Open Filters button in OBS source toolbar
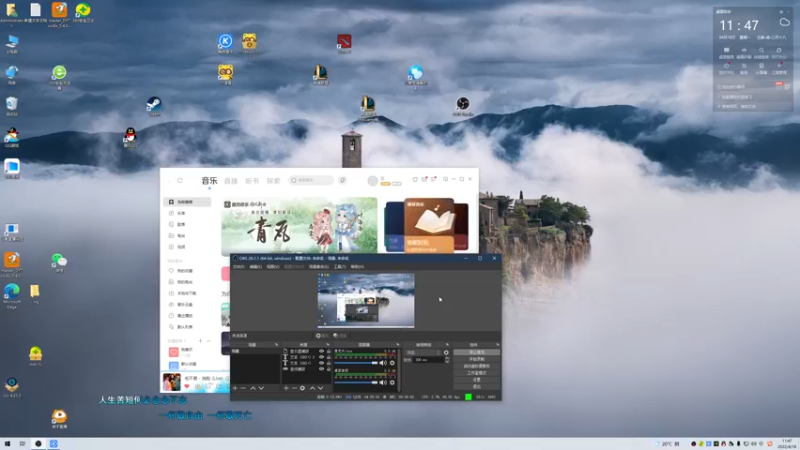 click(x=340, y=336)
